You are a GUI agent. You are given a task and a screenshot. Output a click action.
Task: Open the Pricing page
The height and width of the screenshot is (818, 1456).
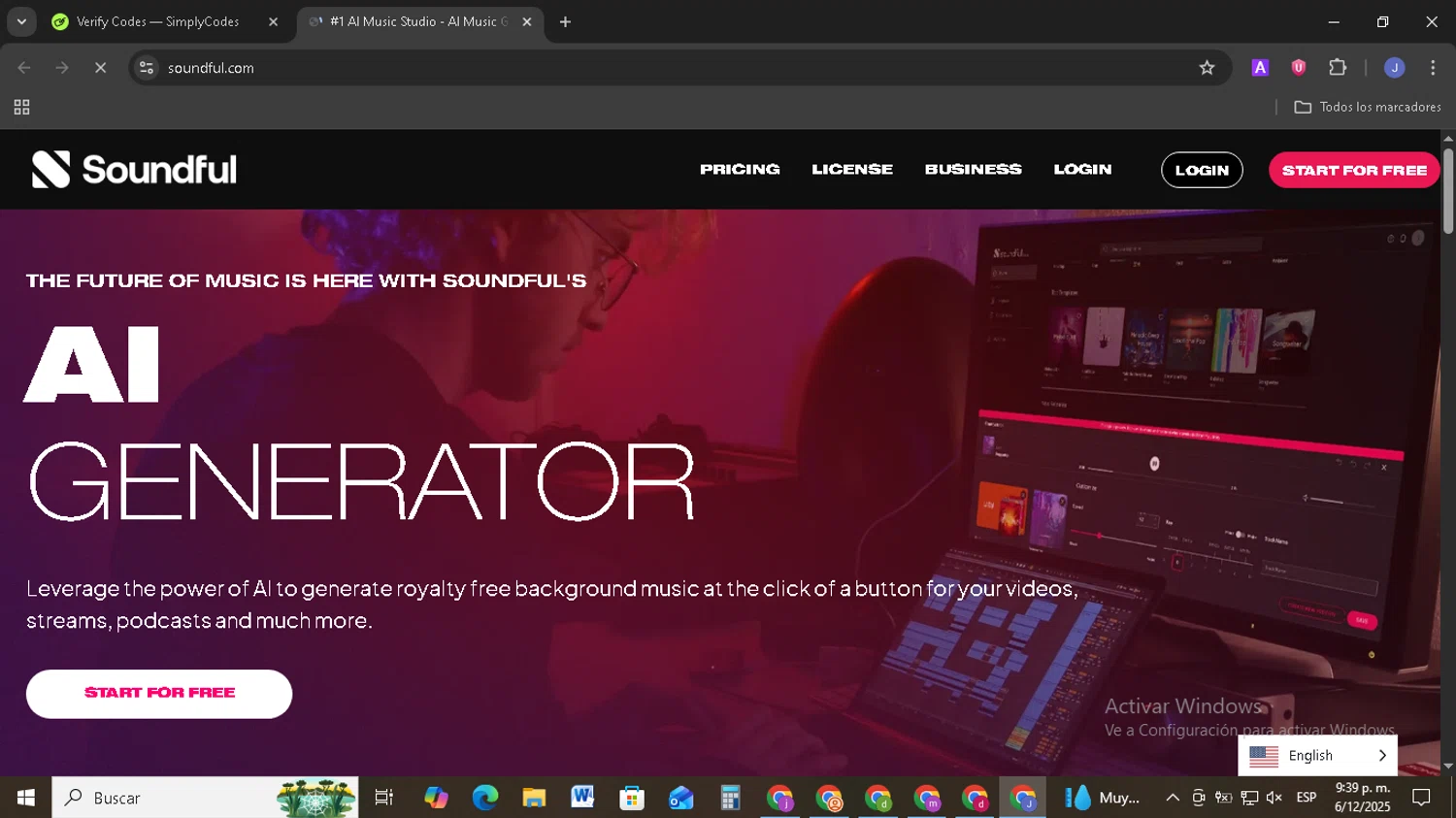740,169
